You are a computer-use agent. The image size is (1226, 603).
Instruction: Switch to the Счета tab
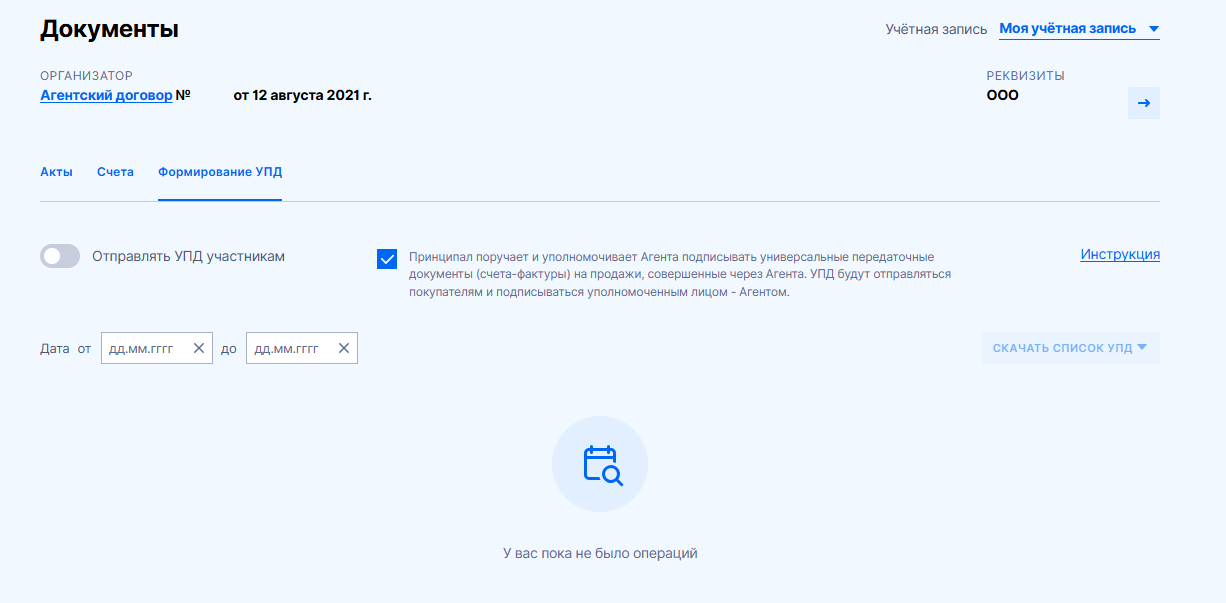[x=115, y=171]
